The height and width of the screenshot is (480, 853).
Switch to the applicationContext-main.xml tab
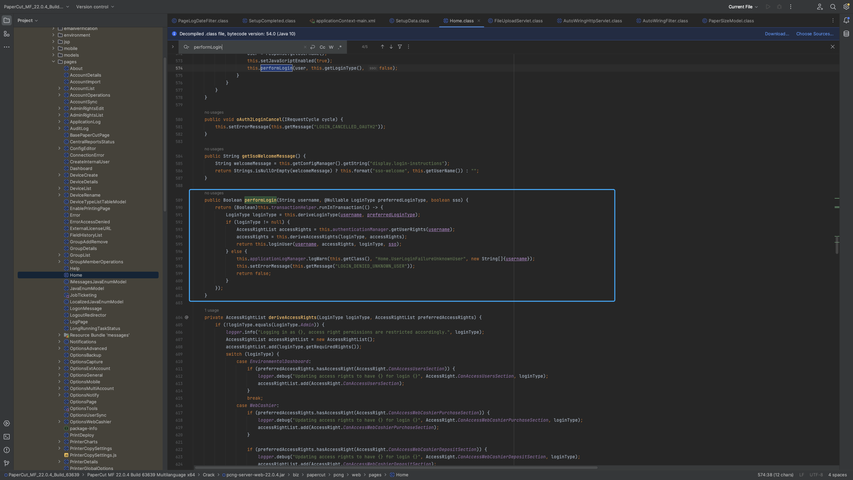(342, 21)
